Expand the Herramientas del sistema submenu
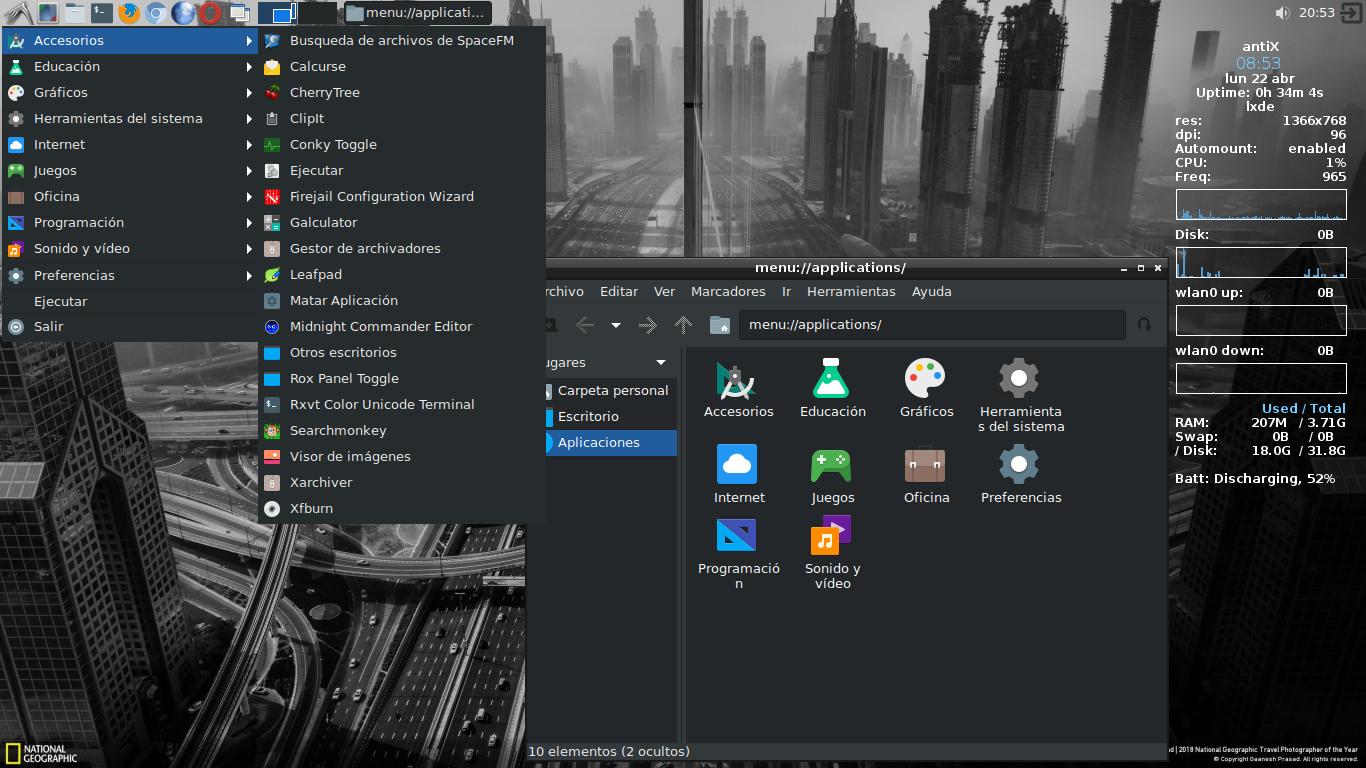The height and width of the screenshot is (768, 1366). (x=130, y=119)
